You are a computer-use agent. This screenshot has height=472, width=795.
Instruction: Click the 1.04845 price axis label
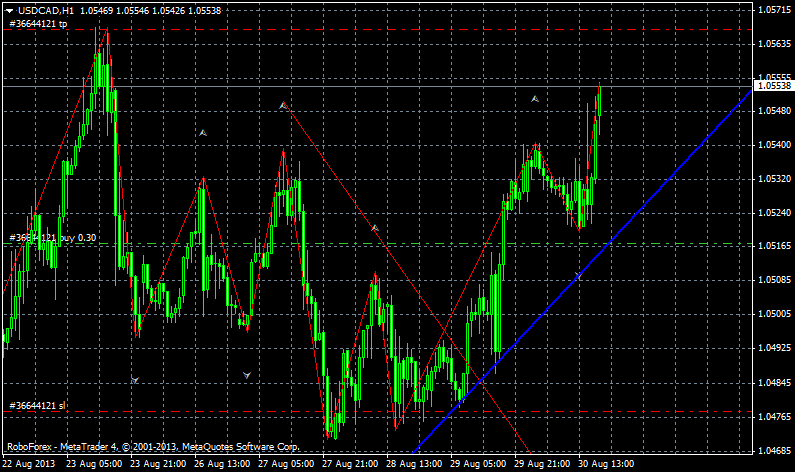(x=774, y=382)
